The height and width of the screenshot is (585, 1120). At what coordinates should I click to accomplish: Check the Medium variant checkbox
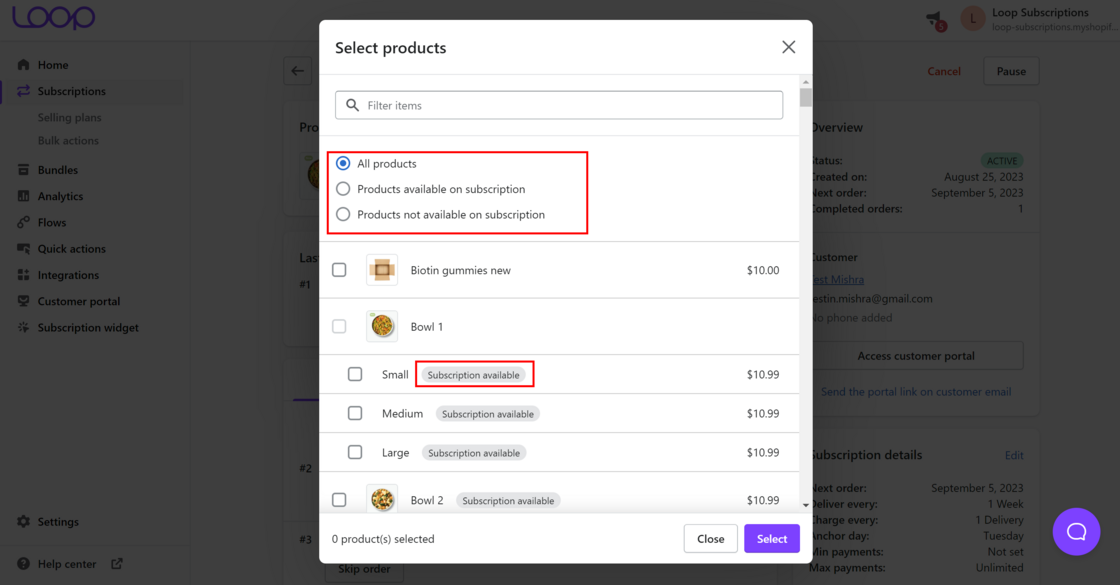click(x=355, y=413)
